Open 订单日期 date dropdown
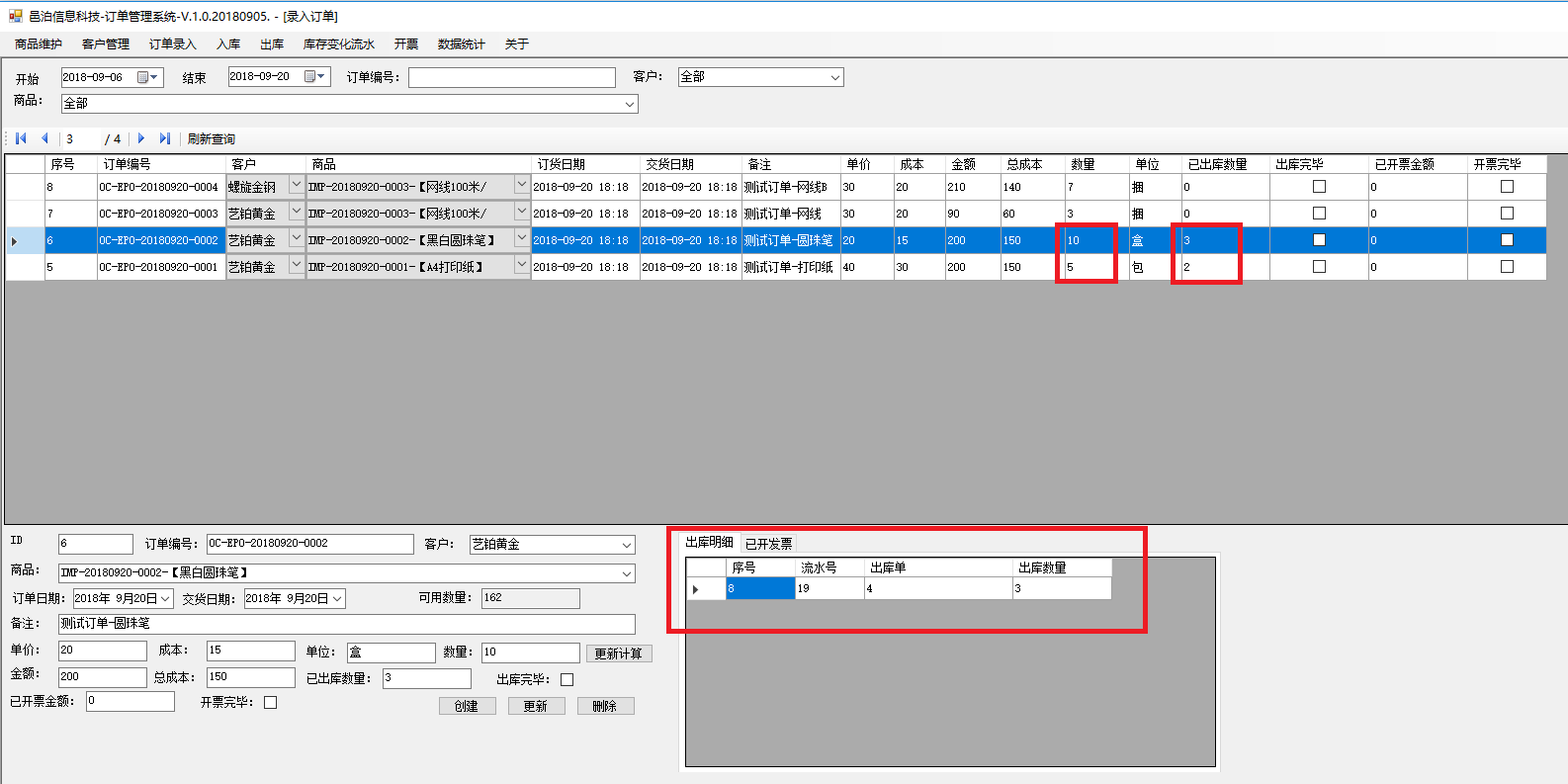The height and width of the screenshot is (784, 1568). click(165, 599)
